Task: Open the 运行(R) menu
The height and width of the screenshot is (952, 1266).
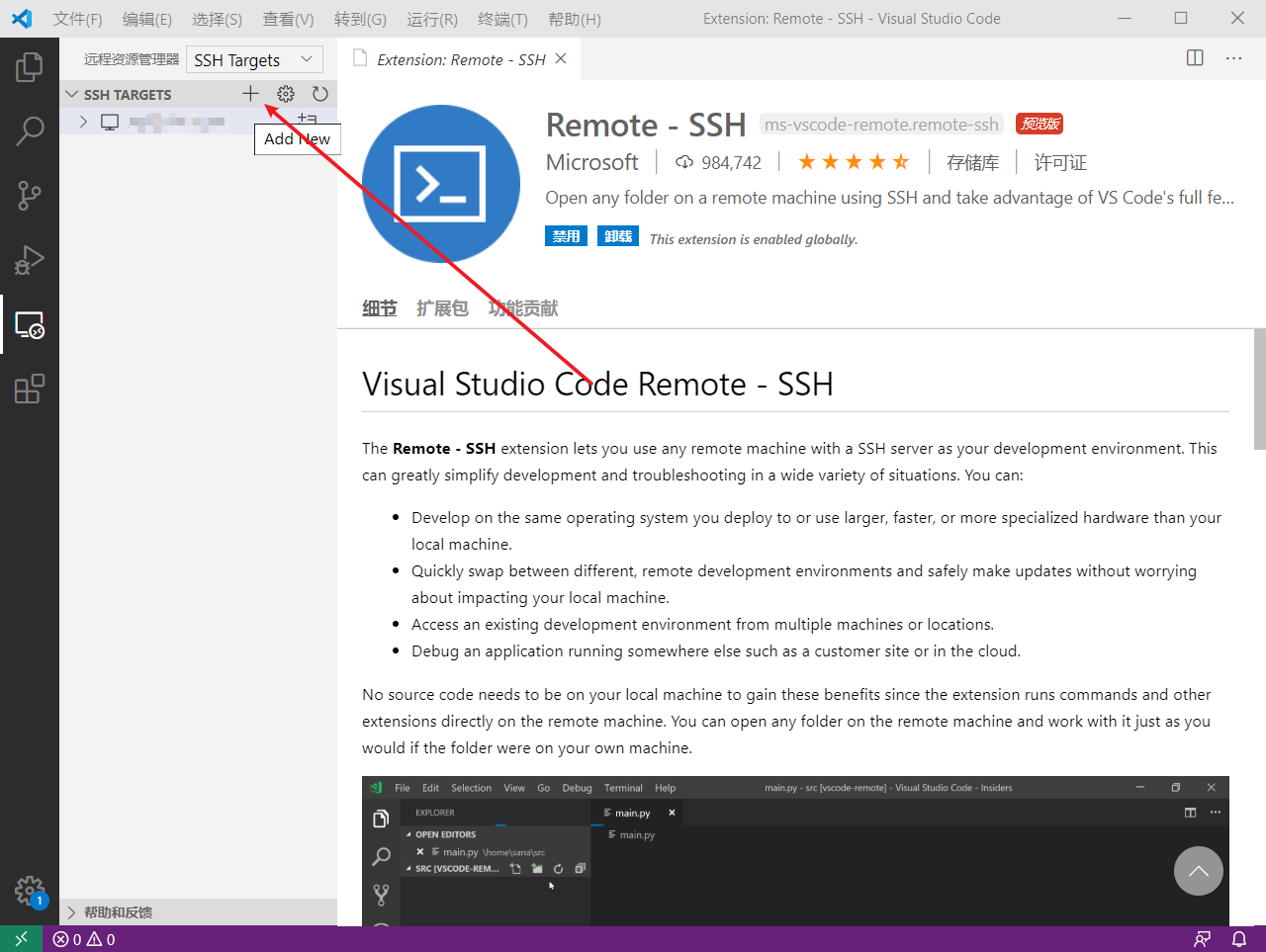Action: [x=432, y=19]
